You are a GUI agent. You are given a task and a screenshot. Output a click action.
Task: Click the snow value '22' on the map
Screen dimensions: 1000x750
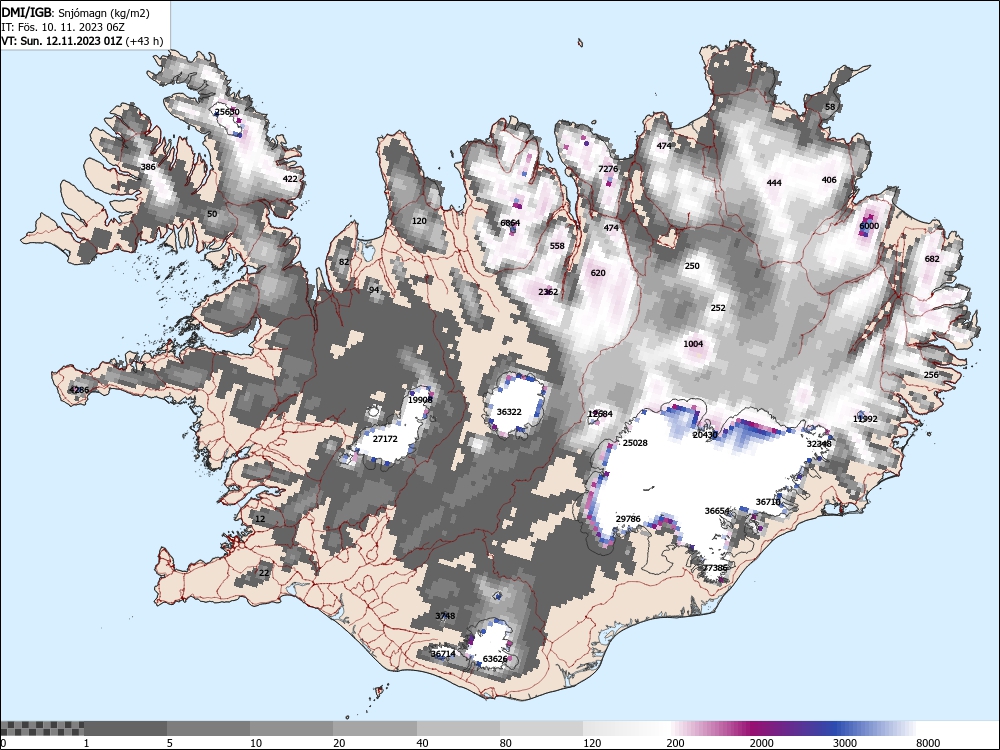coord(264,573)
